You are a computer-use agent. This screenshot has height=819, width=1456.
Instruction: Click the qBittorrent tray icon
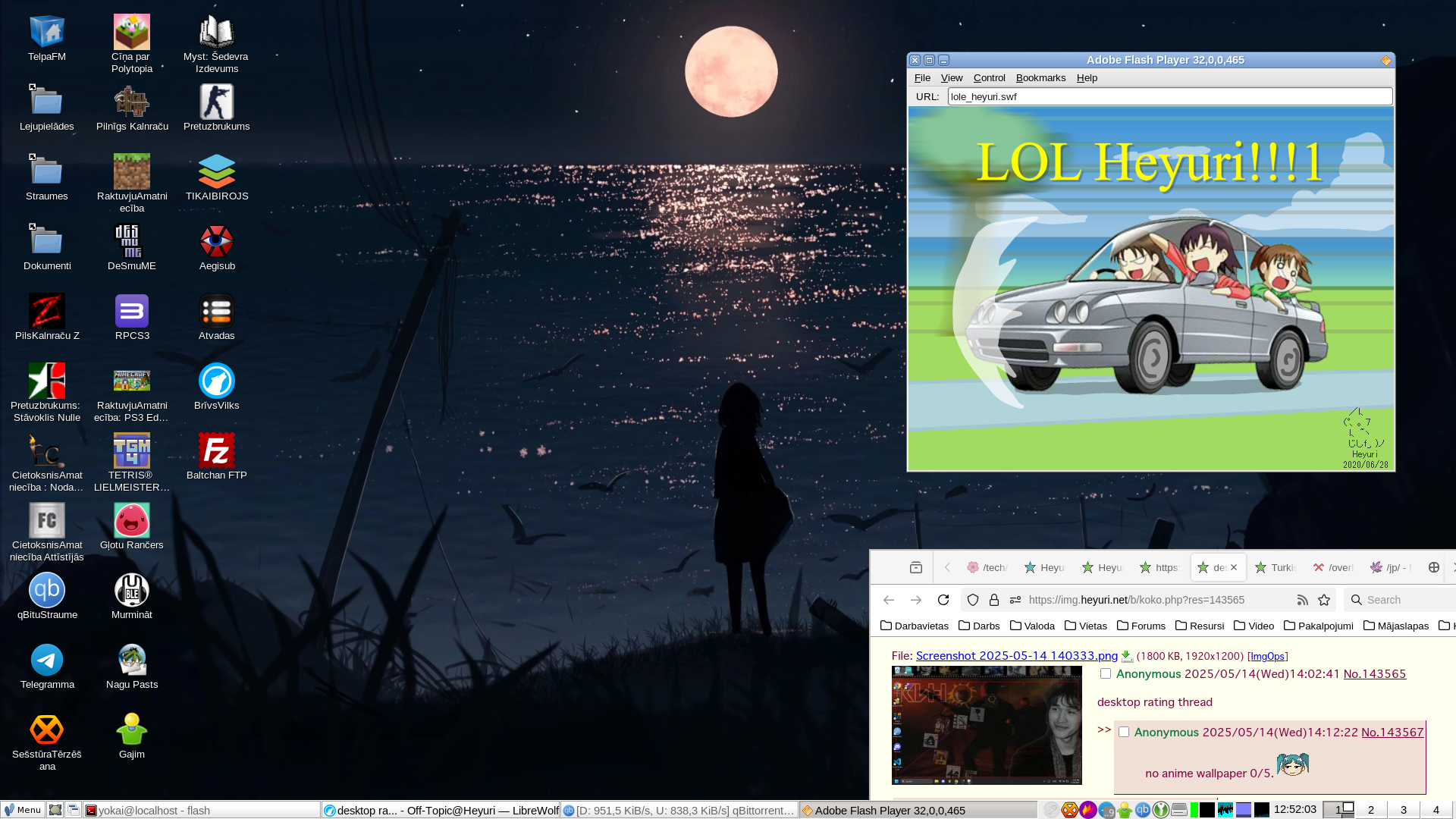pos(1143,810)
